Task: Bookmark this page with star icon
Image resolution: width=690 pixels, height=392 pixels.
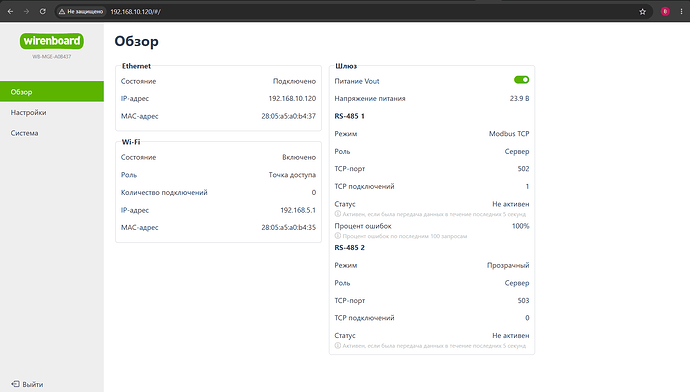Action: (642, 11)
